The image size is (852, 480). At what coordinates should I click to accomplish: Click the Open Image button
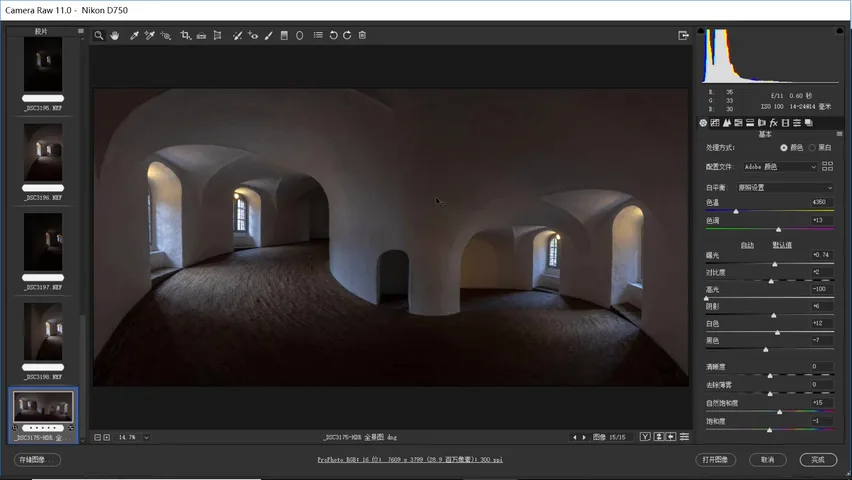coord(715,460)
